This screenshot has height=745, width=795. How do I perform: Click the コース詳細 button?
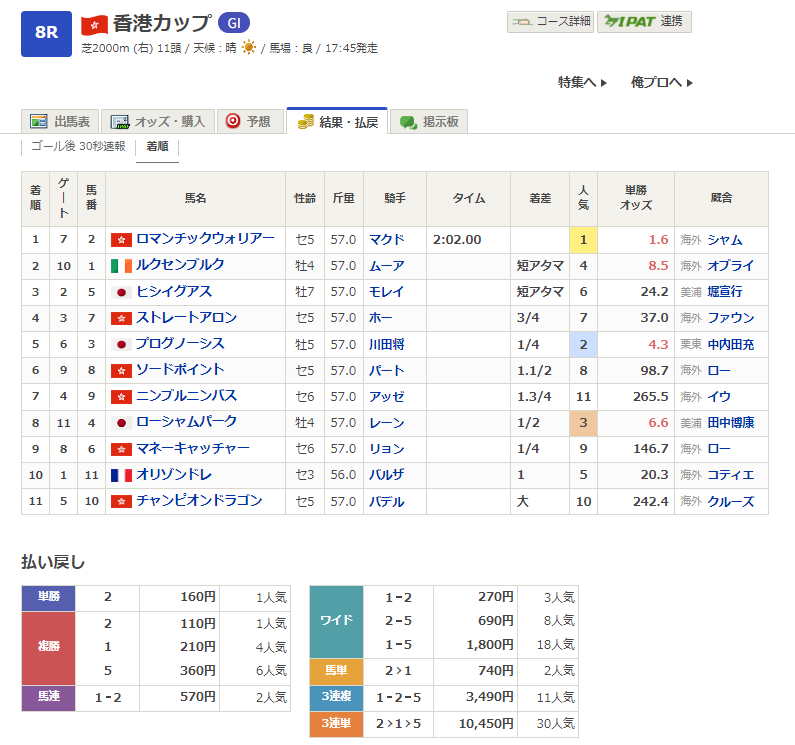click(550, 21)
